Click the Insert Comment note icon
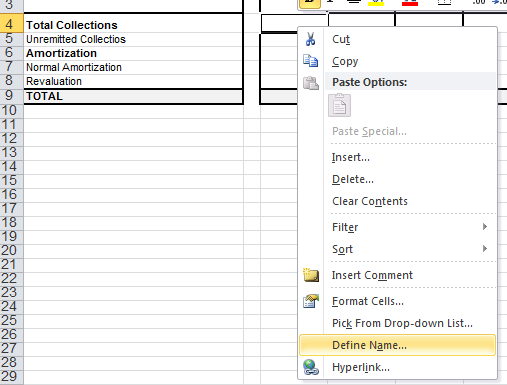This screenshot has width=507, height=385. [311, 275]
